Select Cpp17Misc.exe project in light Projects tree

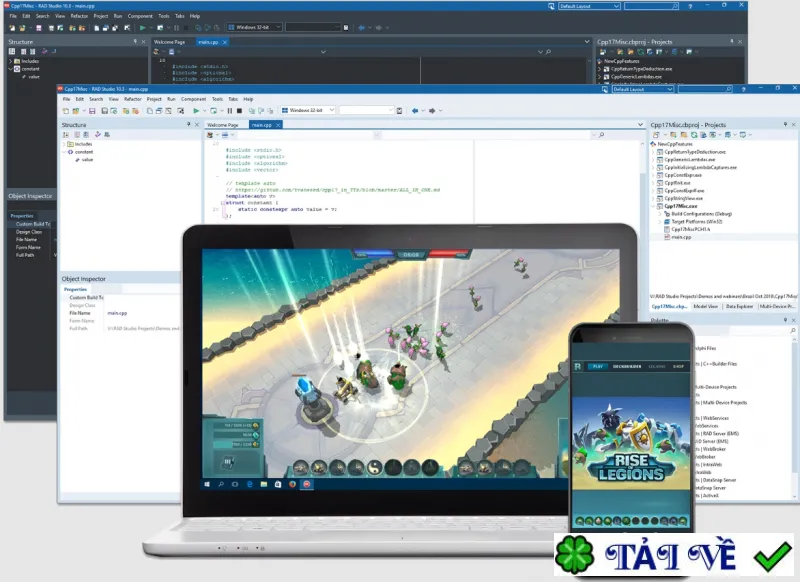pos(681,206)
